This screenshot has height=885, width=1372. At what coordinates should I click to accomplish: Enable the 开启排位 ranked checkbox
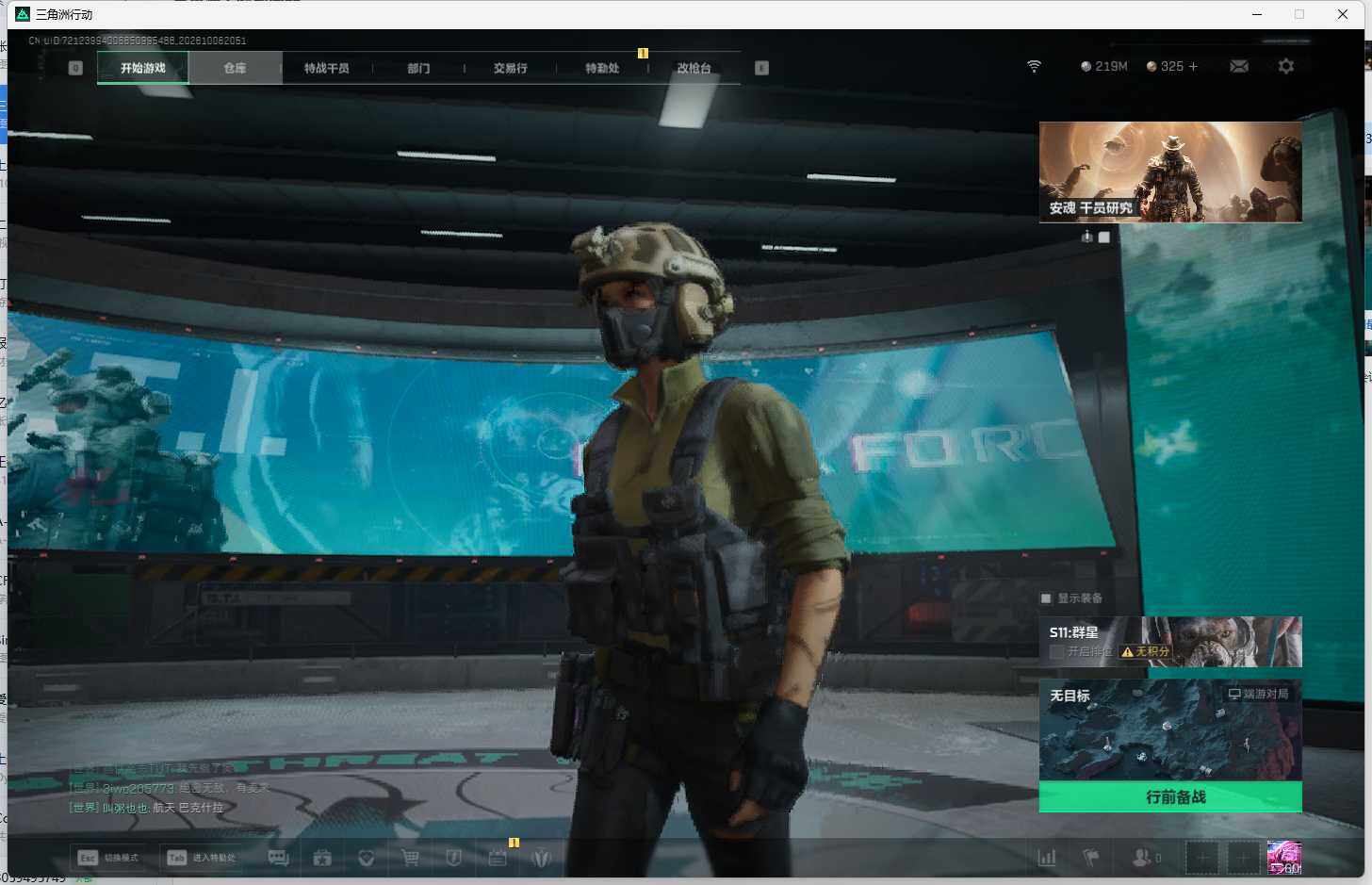pyautogui.click(x=1056, y=651)
